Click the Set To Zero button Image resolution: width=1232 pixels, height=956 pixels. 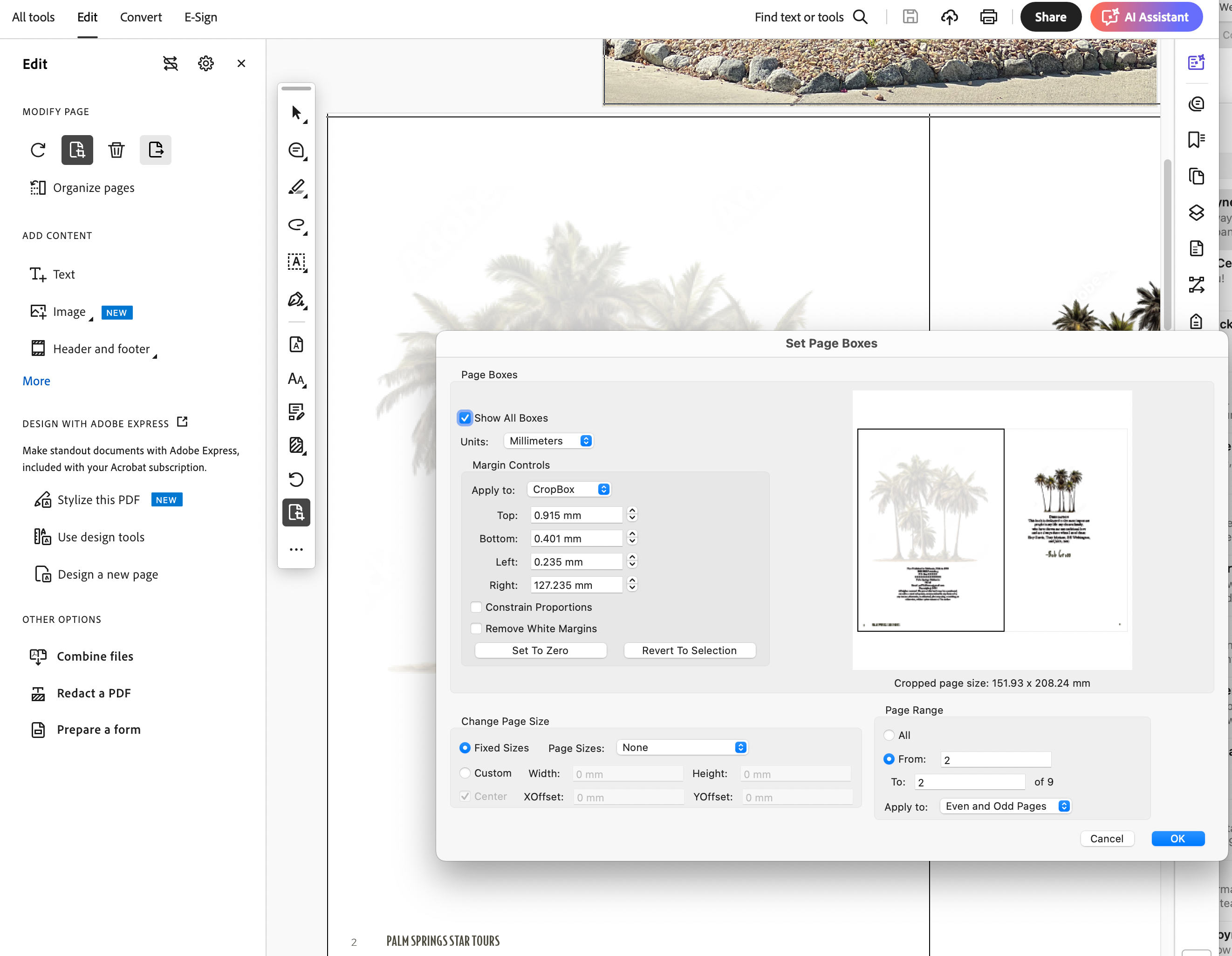(540, 650)
